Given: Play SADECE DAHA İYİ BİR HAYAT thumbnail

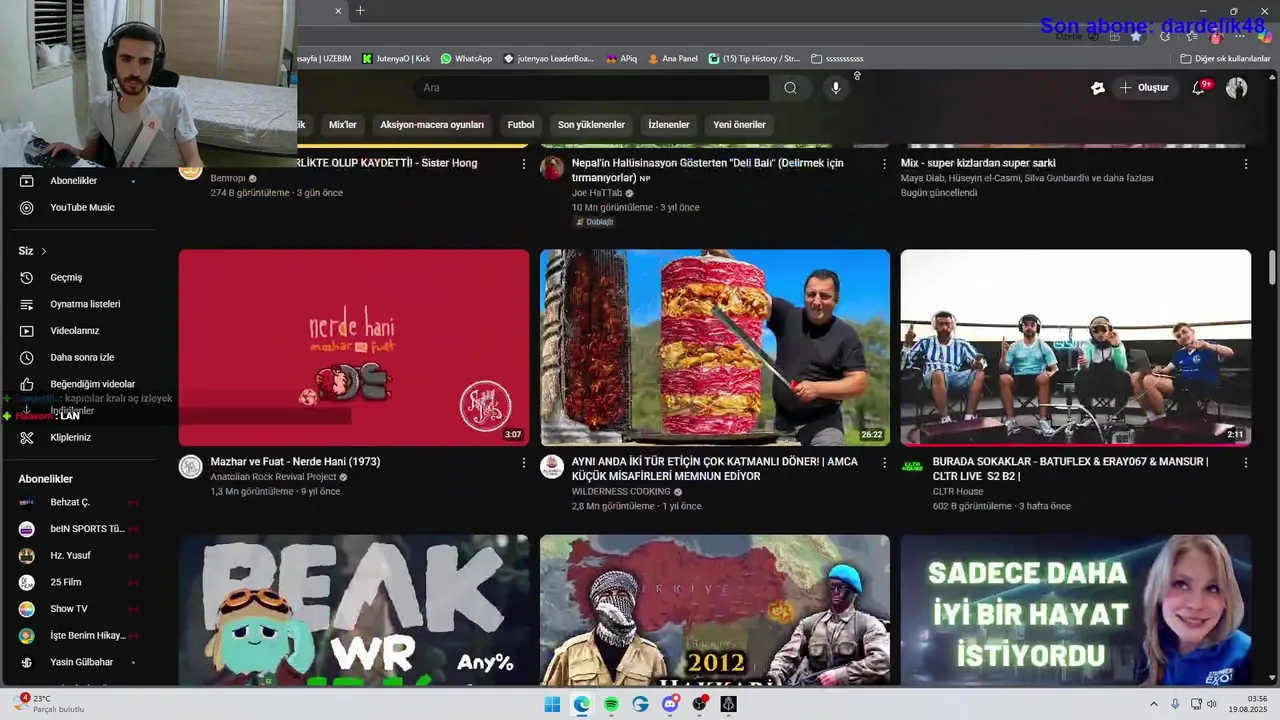Looking at the screenshot, I should coord(1076,610).
